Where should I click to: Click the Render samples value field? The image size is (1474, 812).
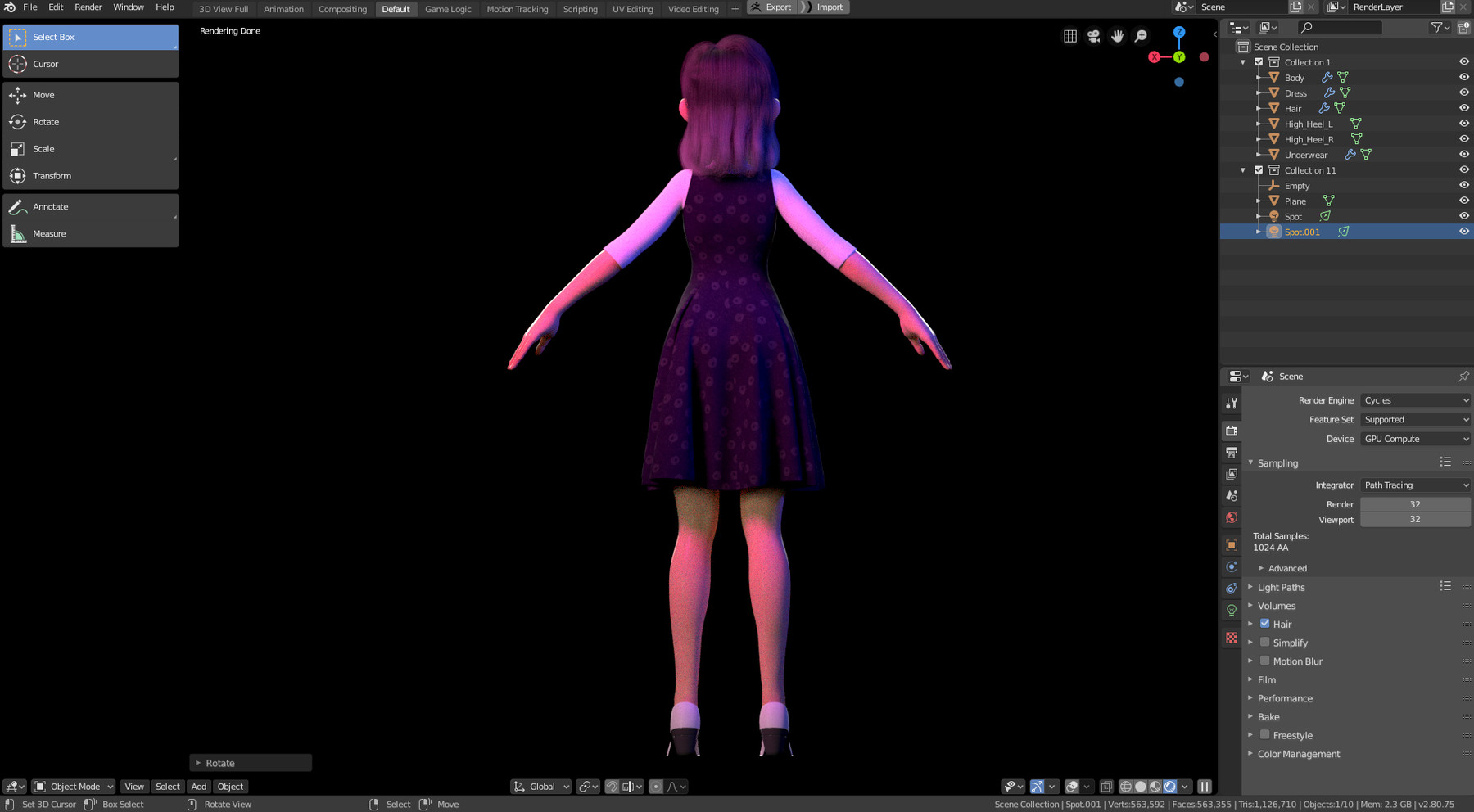pyautogui.click(x=1415, y=504)
